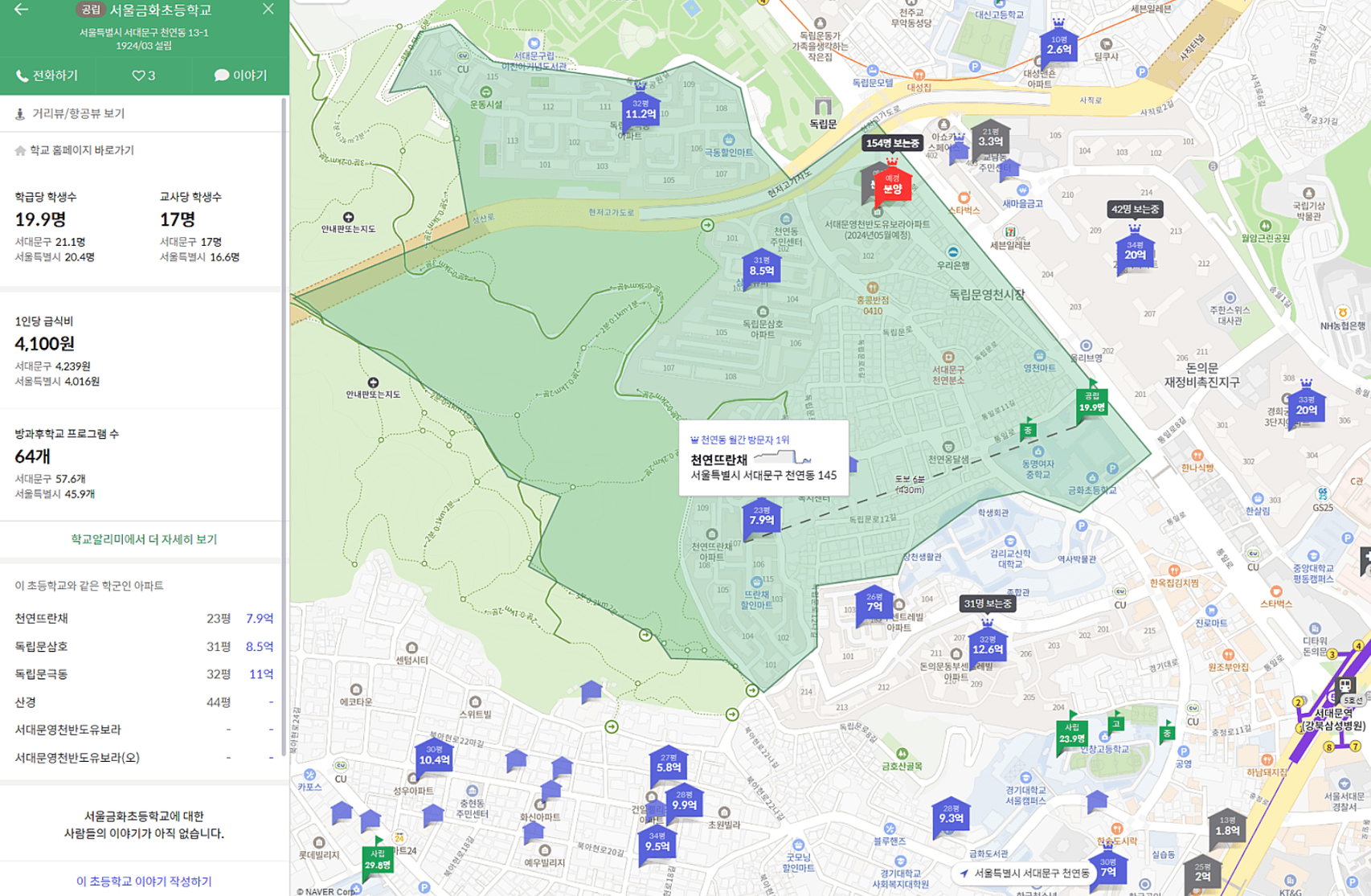This screenshot has height=896, width=1371.
Task: Click the 서울특별시 서대문구 천연동 location label
Action: coord(1024,873)
